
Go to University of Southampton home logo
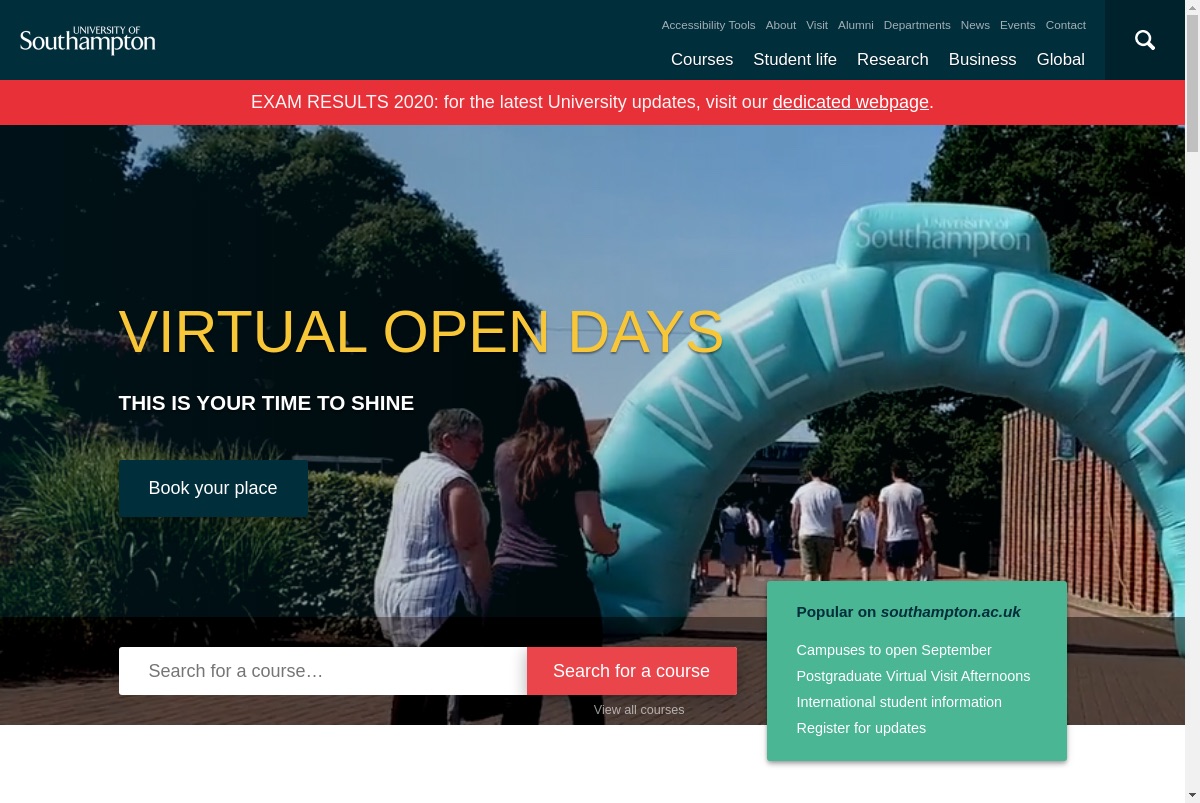click(x=88, y=40)
